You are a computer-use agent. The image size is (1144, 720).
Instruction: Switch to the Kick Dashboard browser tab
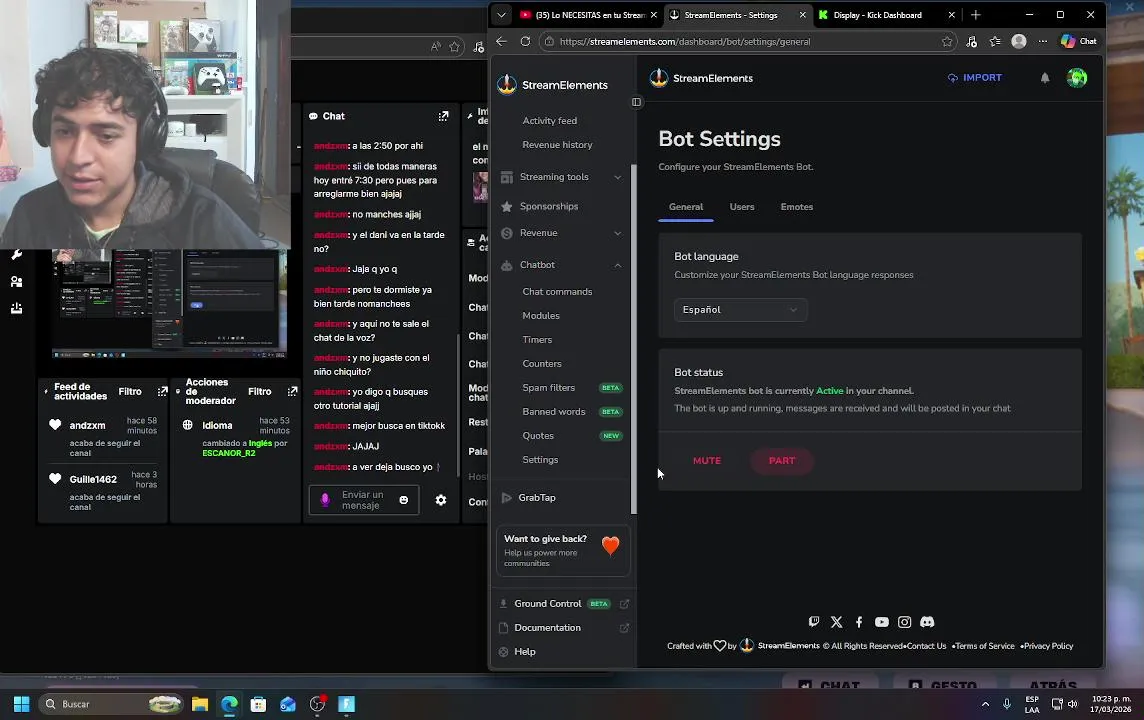coord(886,15)
